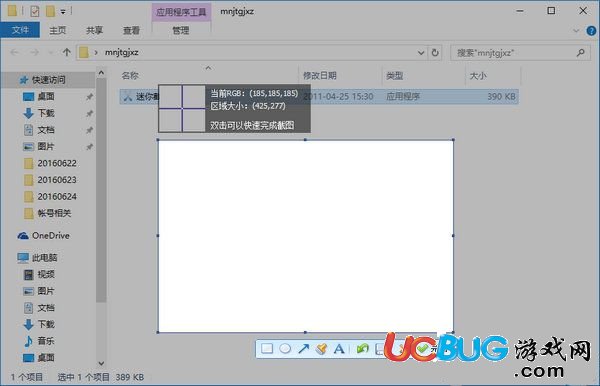This screenshot has width=600, height=386.
Task: Sort by 名称 column header
Action: point(130,76)
